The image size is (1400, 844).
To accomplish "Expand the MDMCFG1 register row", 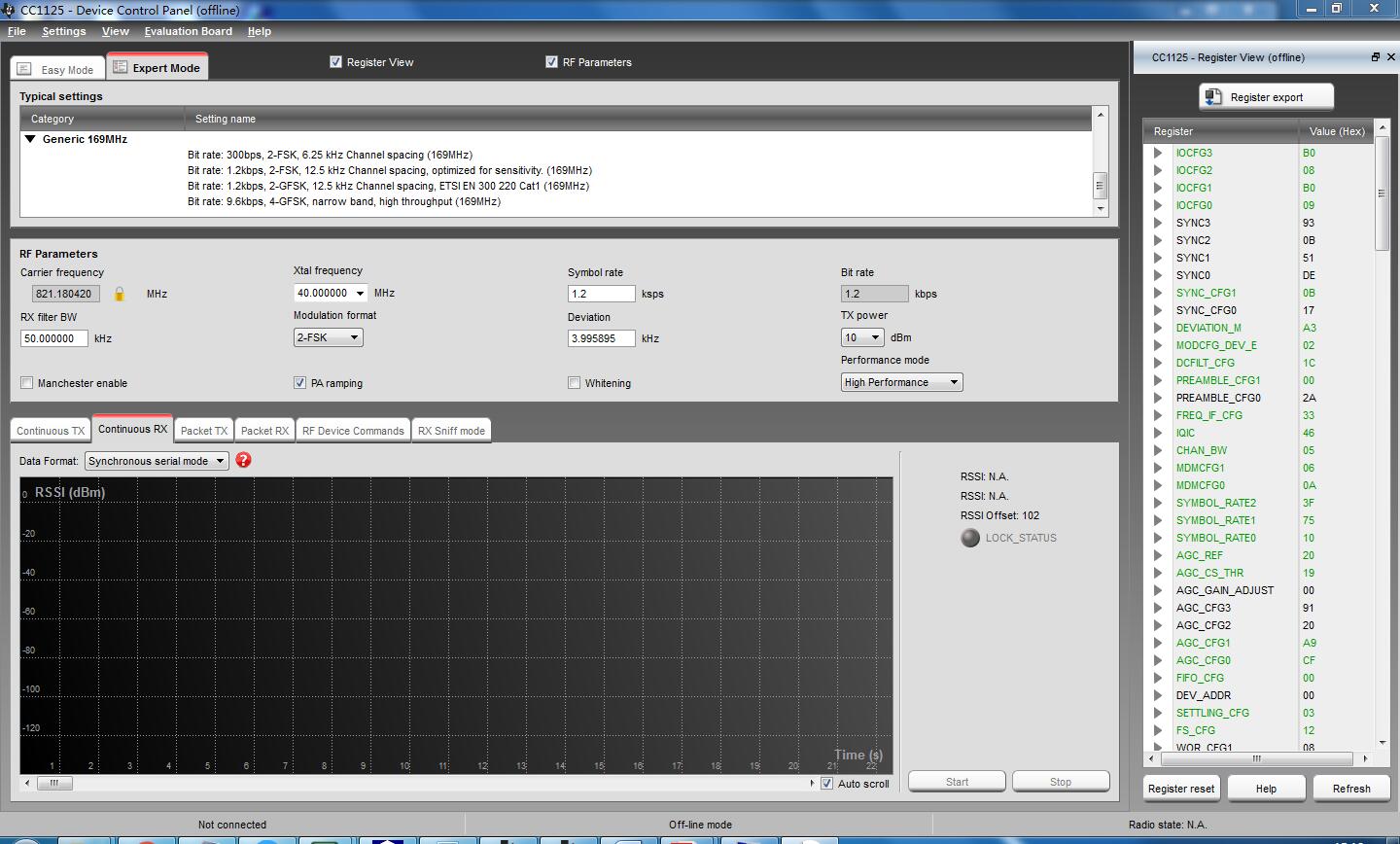I will pyautogui.click(x=1158, y=468).
